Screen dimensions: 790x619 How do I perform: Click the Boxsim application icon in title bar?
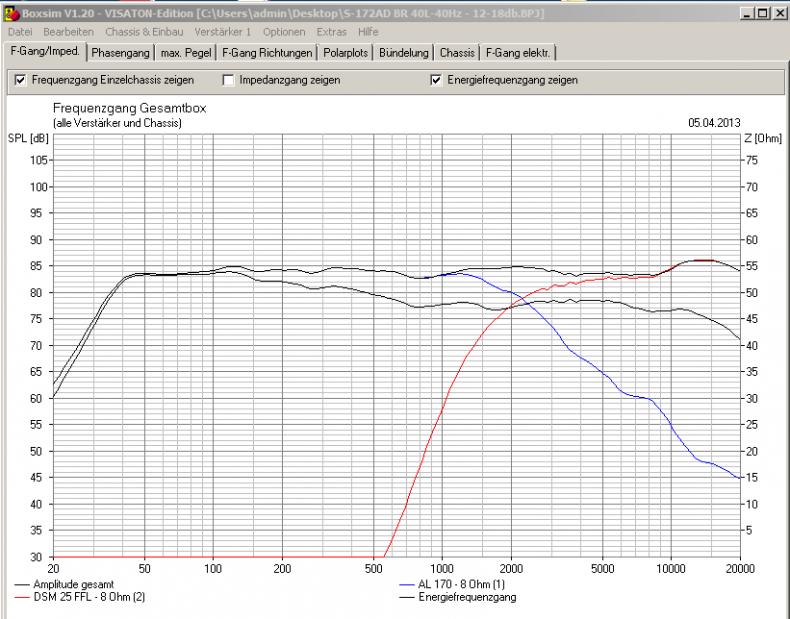[11, 13]
